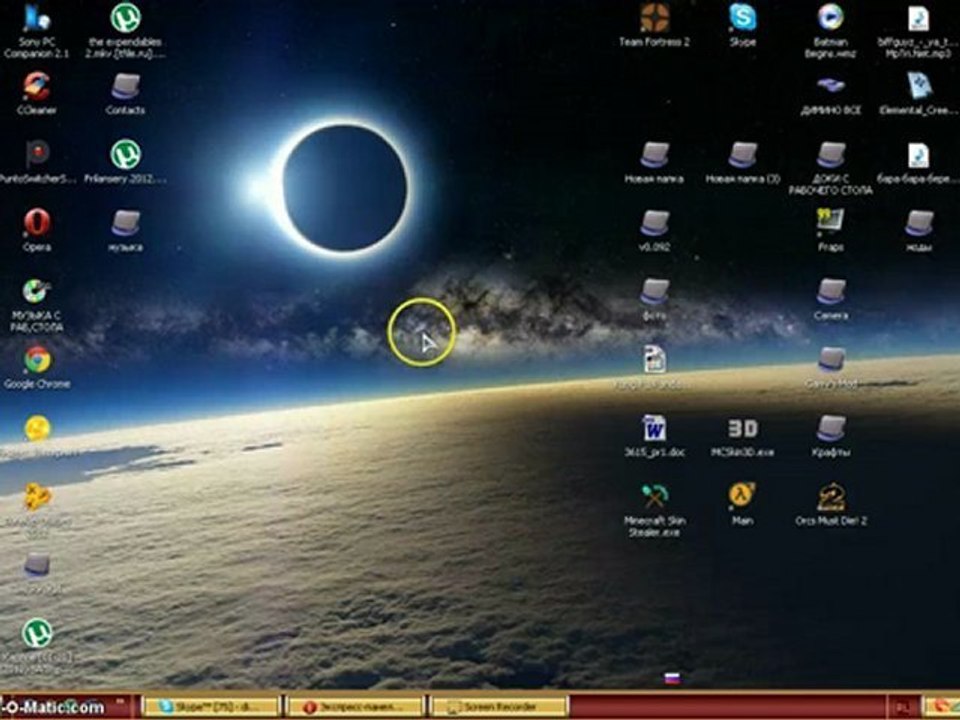Launch Skype from the desktop shortcut
Screen dimensions: 960x720
743,18
